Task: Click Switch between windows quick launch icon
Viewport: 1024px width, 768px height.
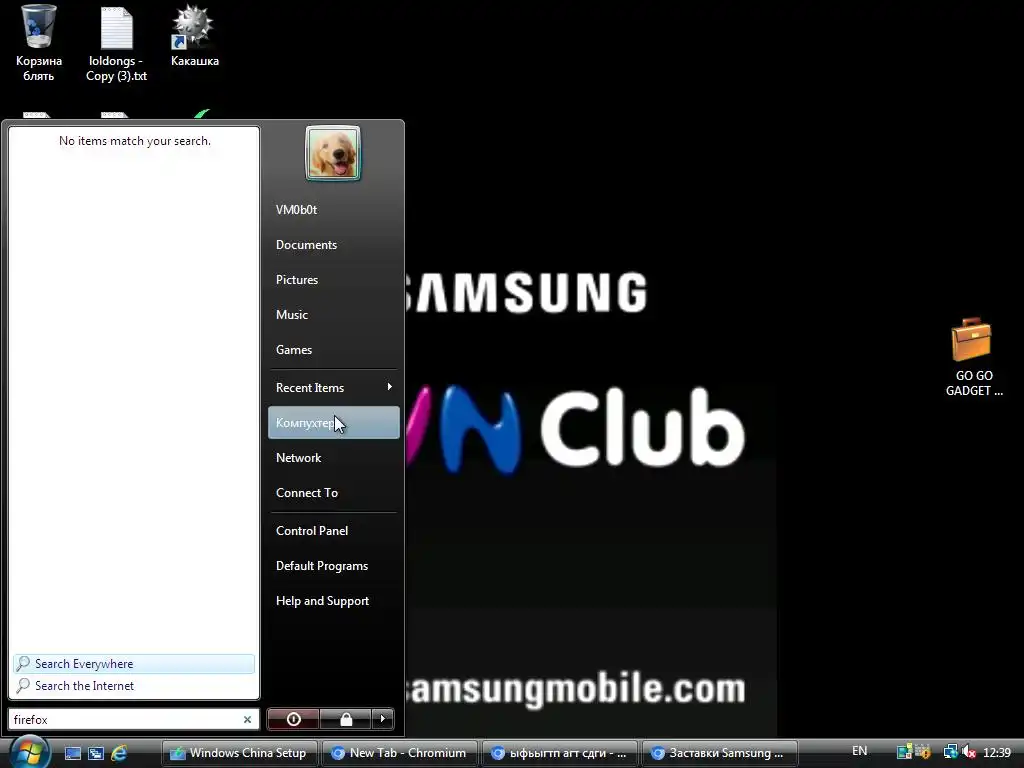Action: coord(96,753)
